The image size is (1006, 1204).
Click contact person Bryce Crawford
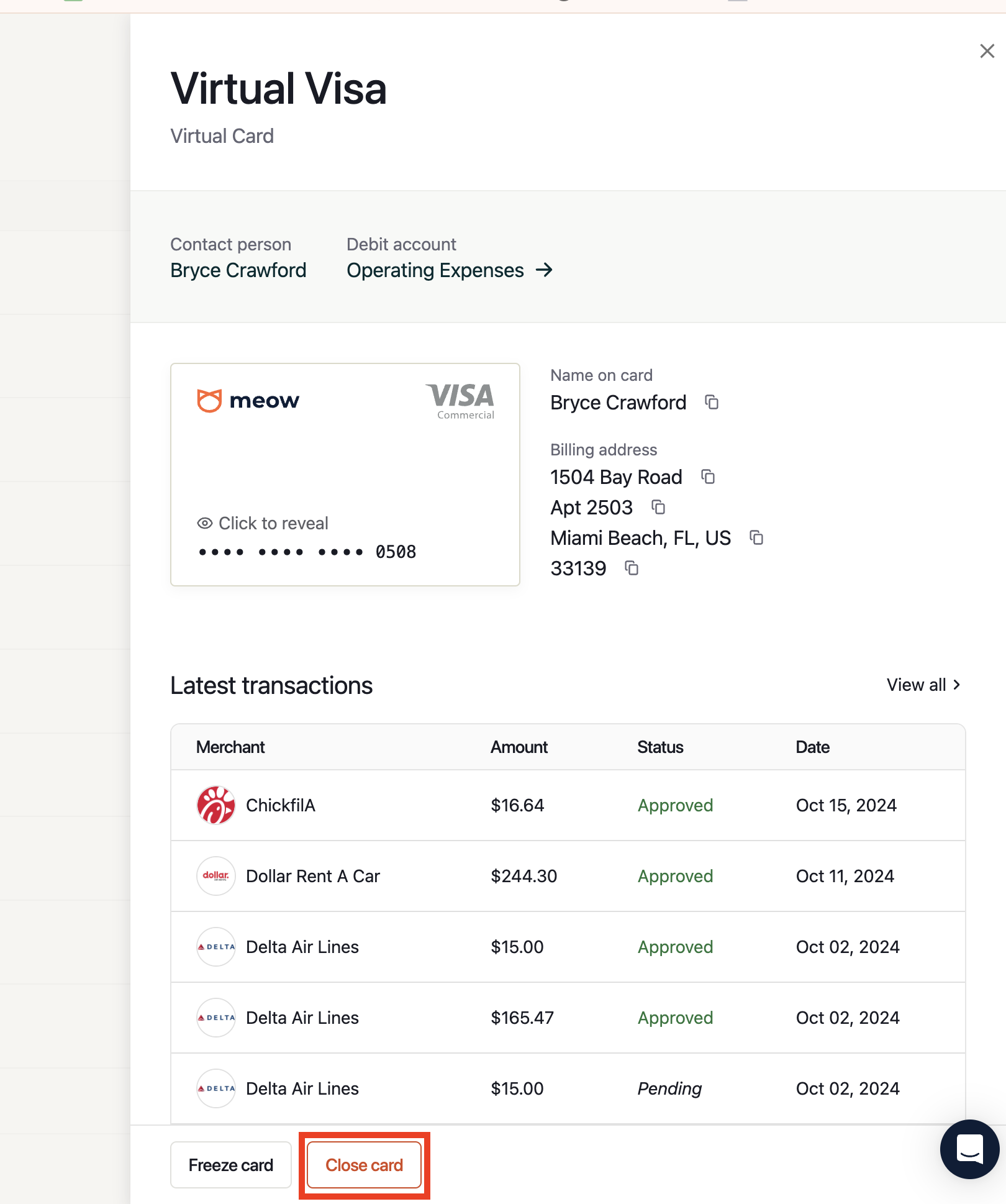pyautogui.click(x=238, y=270)
